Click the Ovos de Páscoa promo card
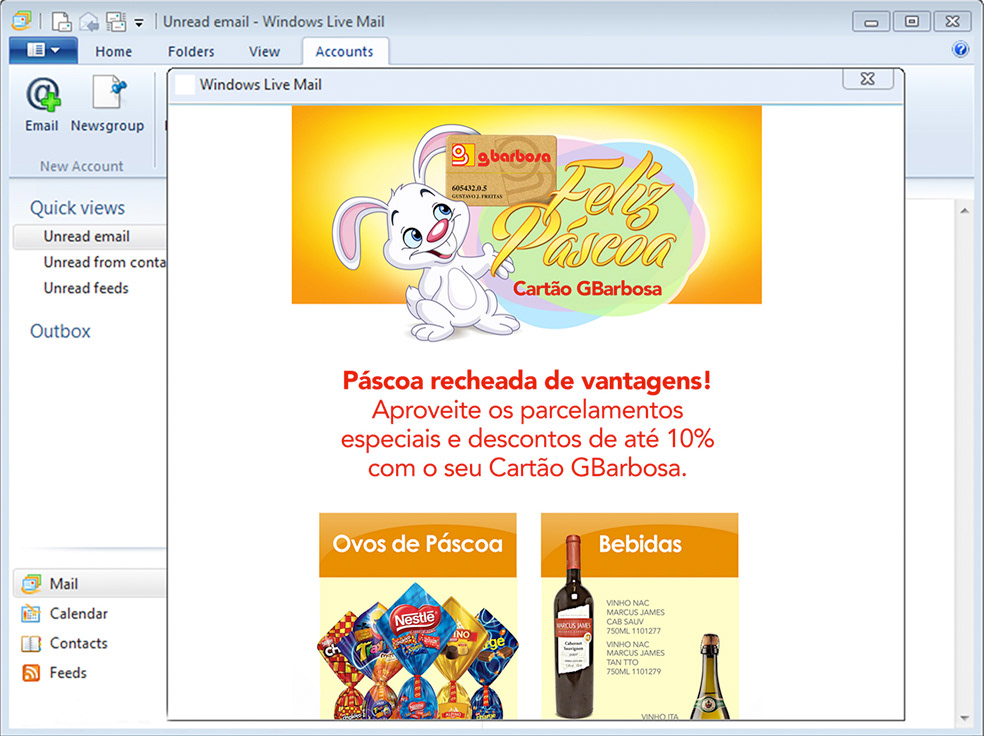 tap(418, 616)
